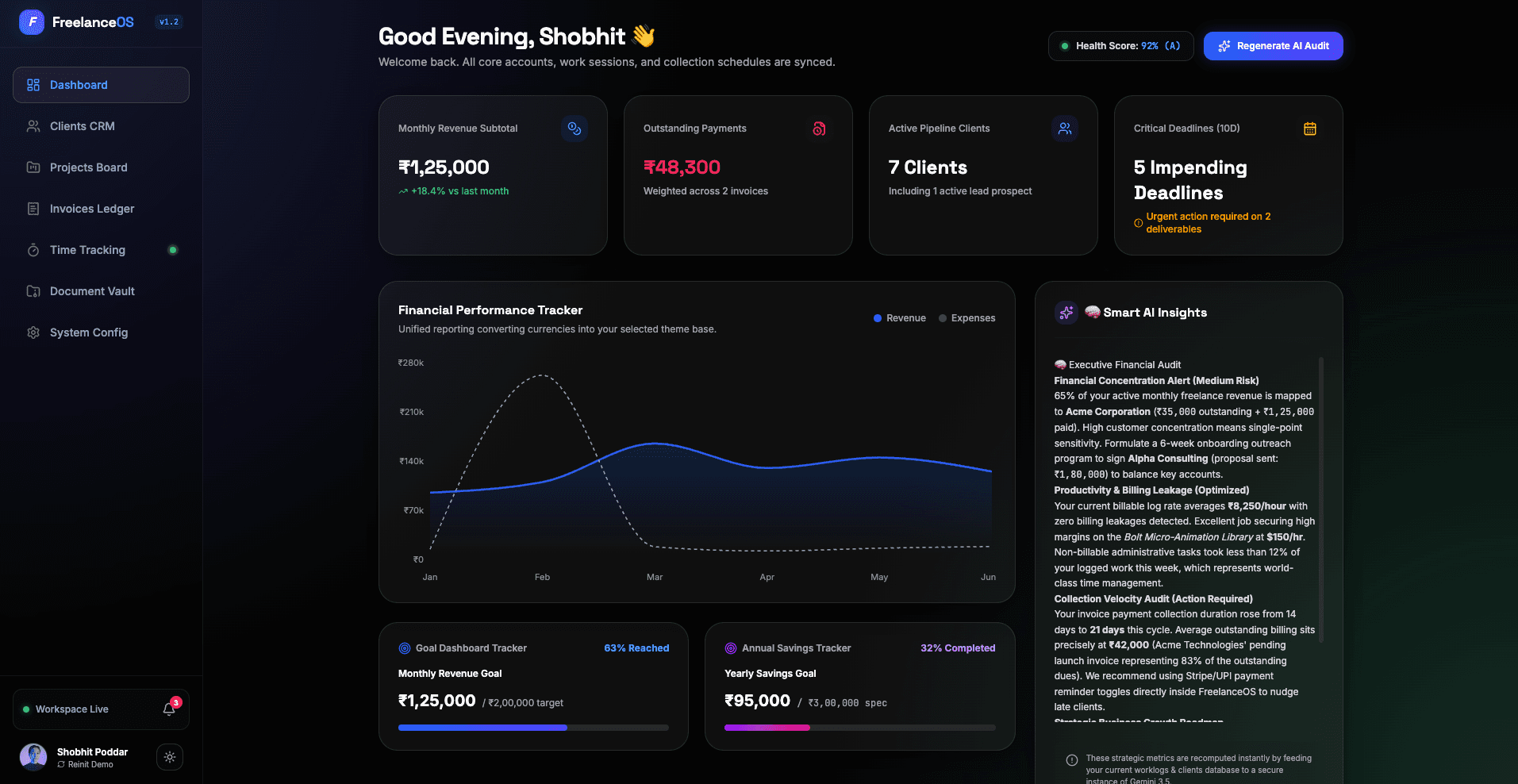Click the AI Insights panel scrollbar
This screenshot has height=784, width=1518.
(1321, 500)
